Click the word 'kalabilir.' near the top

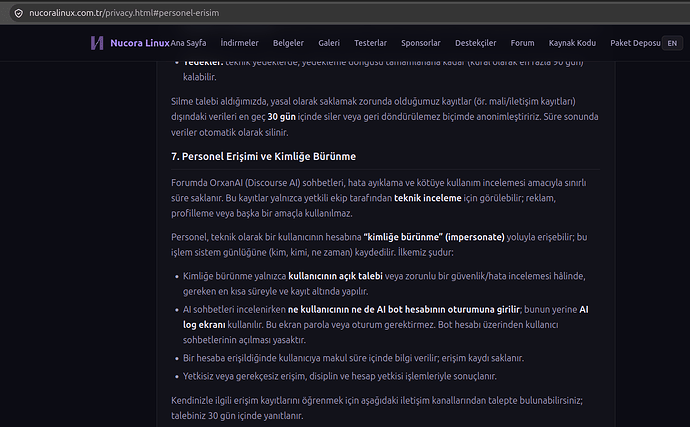pyautogui.click(x=200, y=77)
